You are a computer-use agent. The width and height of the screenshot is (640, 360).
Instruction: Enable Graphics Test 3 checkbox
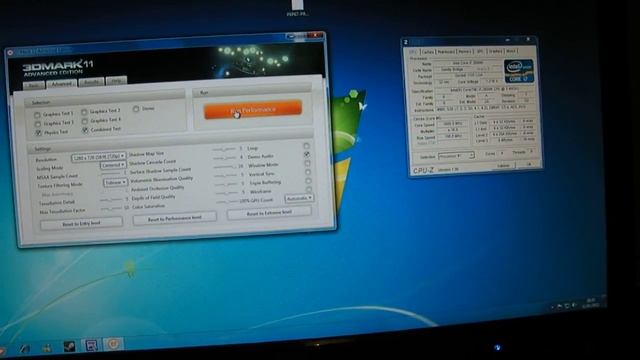coord(38,124)
